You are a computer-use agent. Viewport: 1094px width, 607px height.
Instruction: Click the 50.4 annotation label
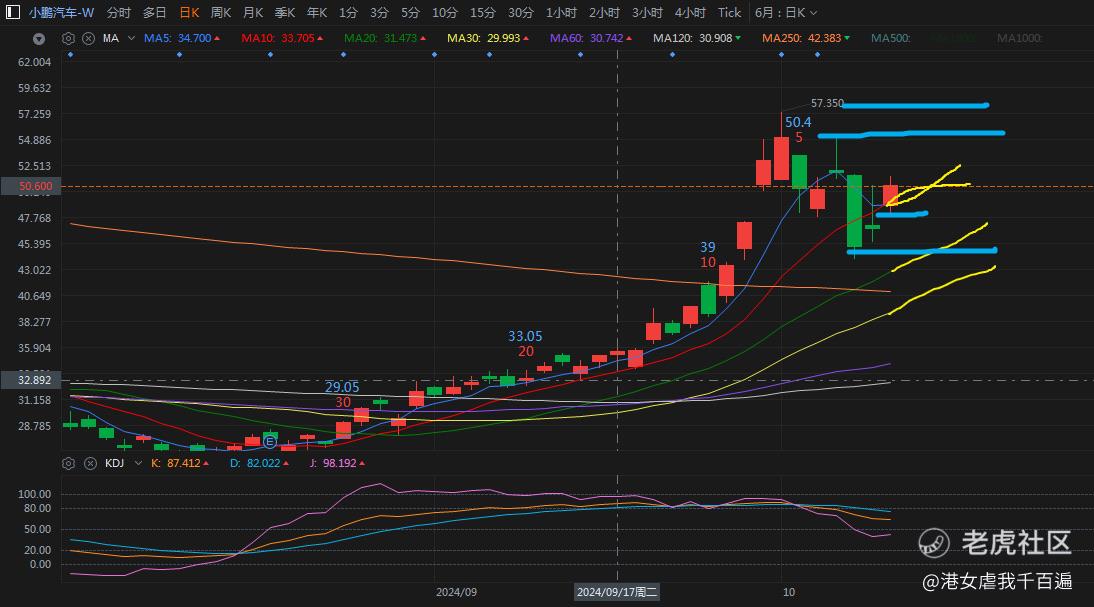(x=798, y=122)
